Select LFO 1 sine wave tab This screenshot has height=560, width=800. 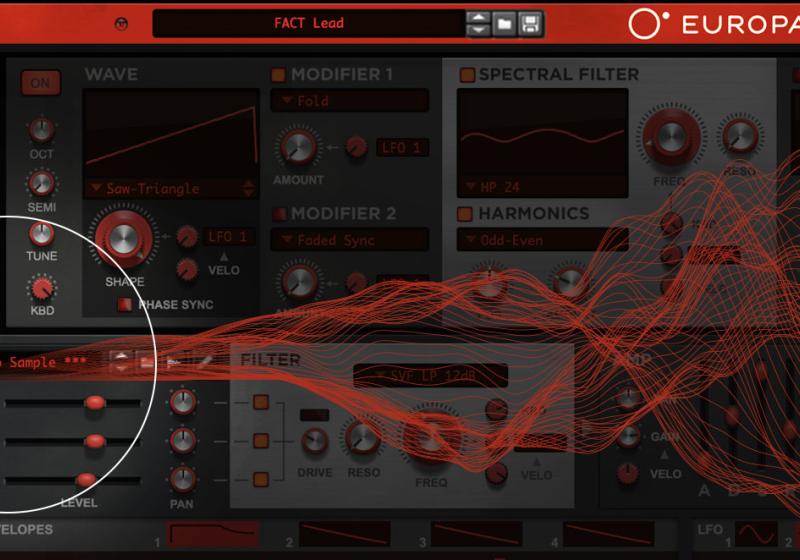point(756,534)
